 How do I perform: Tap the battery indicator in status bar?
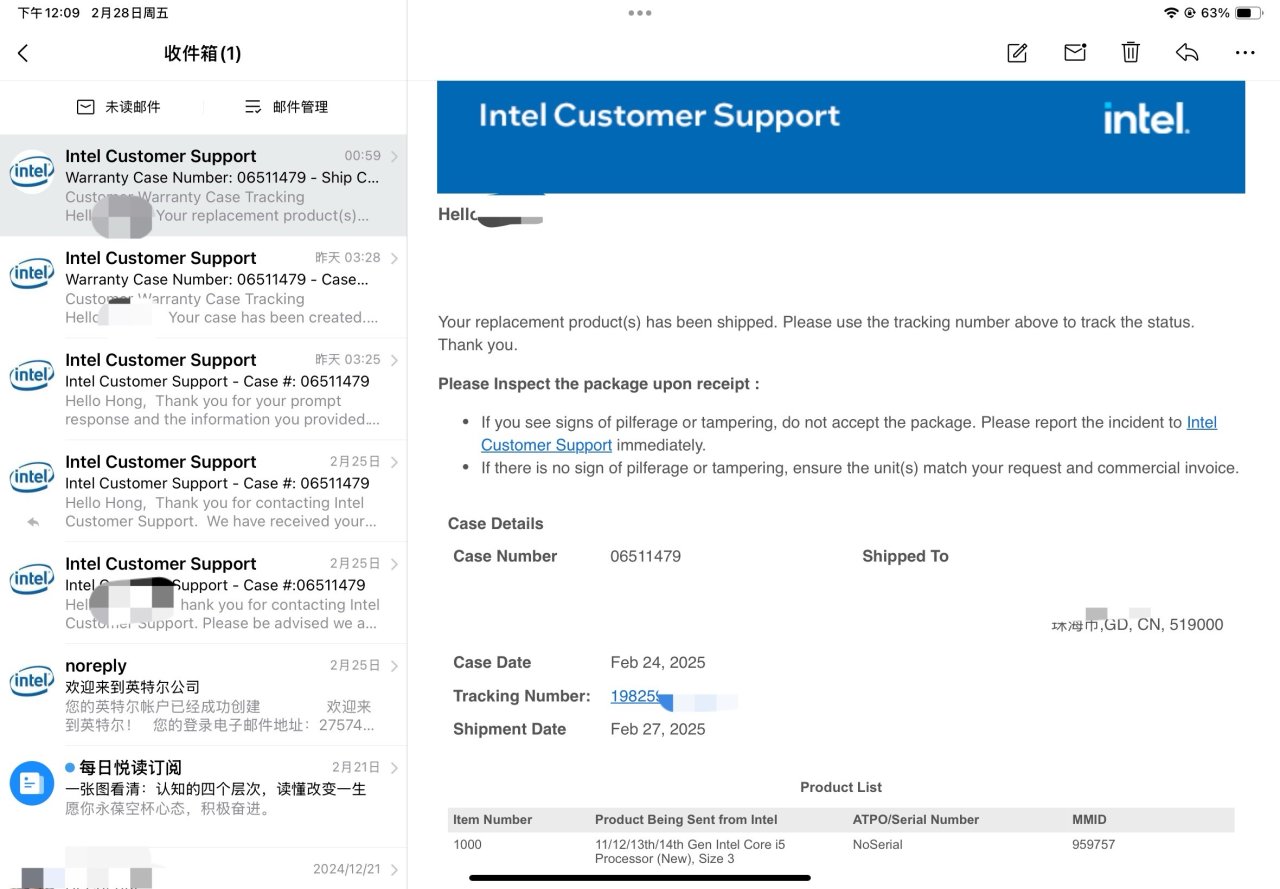coord(1248,13)
